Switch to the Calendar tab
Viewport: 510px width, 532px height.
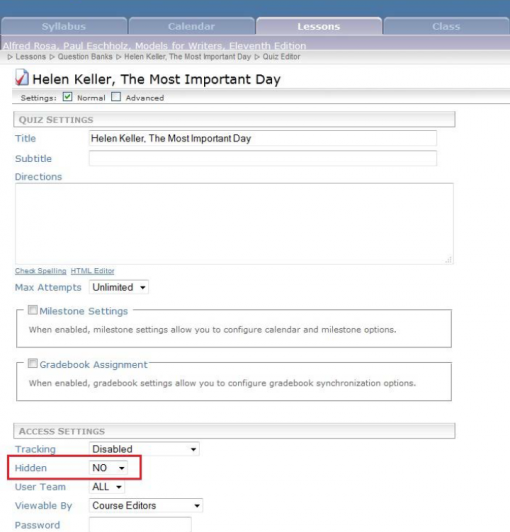point(191,26)
